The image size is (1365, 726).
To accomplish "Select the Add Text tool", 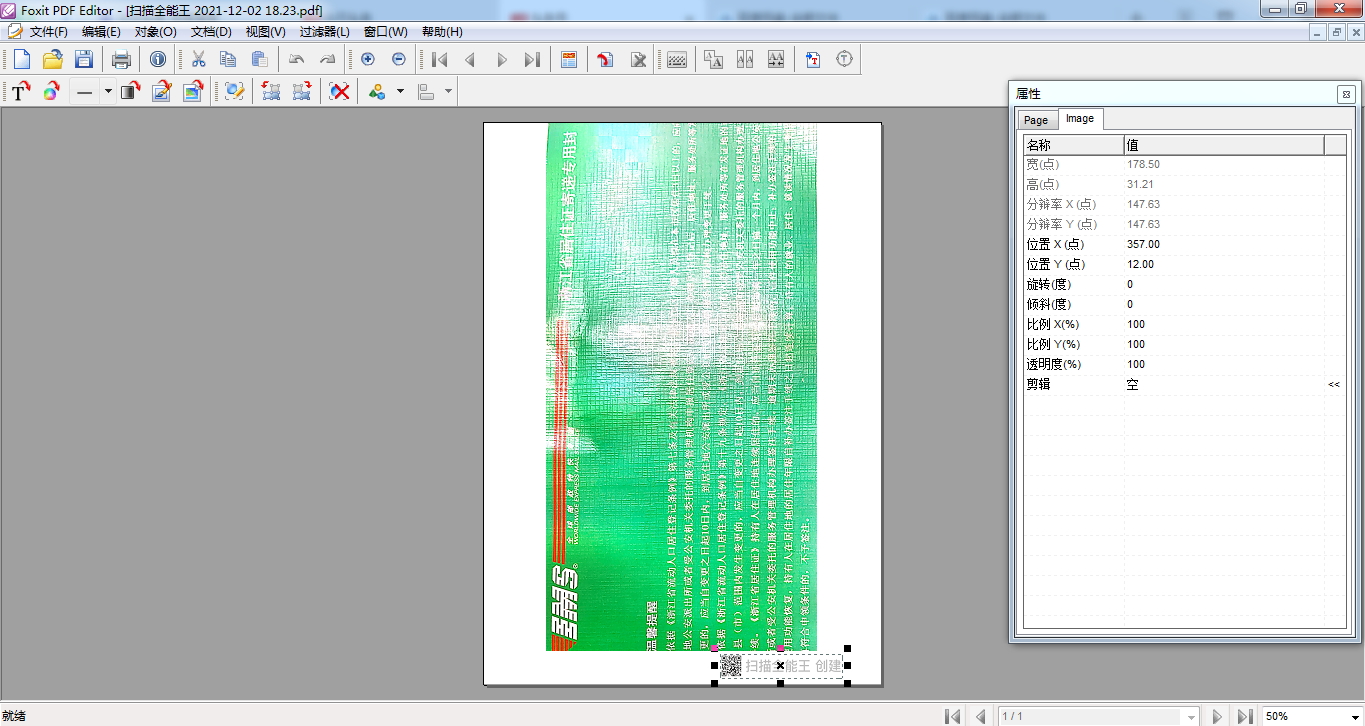I will tap(20, 91).
